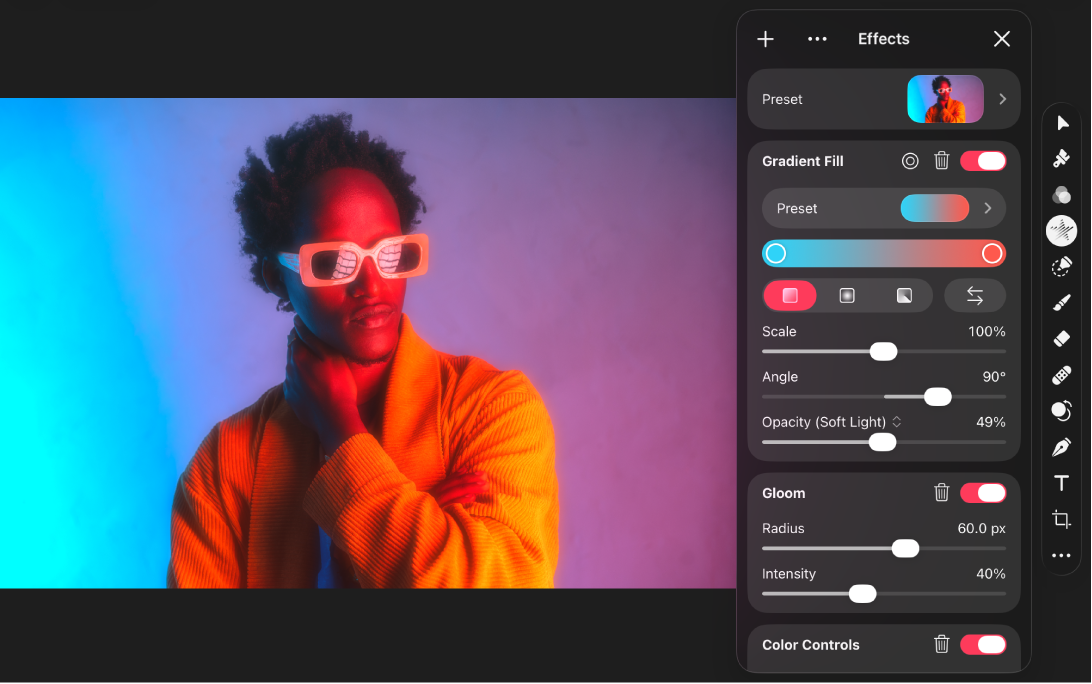Delete the Gradient Fill effect

(941, 161)
